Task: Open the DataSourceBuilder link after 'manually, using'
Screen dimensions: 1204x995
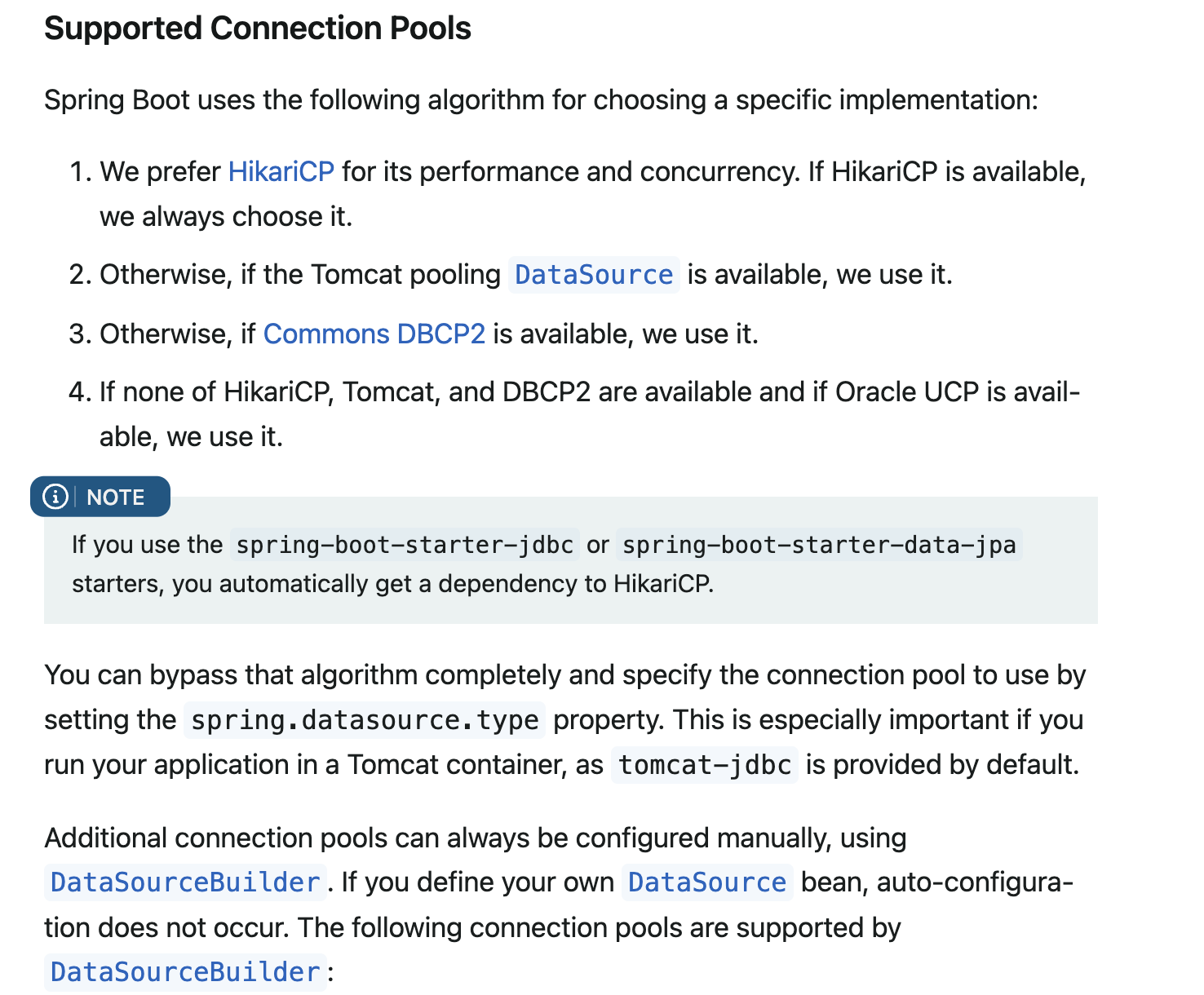Action: click(185, 882)
